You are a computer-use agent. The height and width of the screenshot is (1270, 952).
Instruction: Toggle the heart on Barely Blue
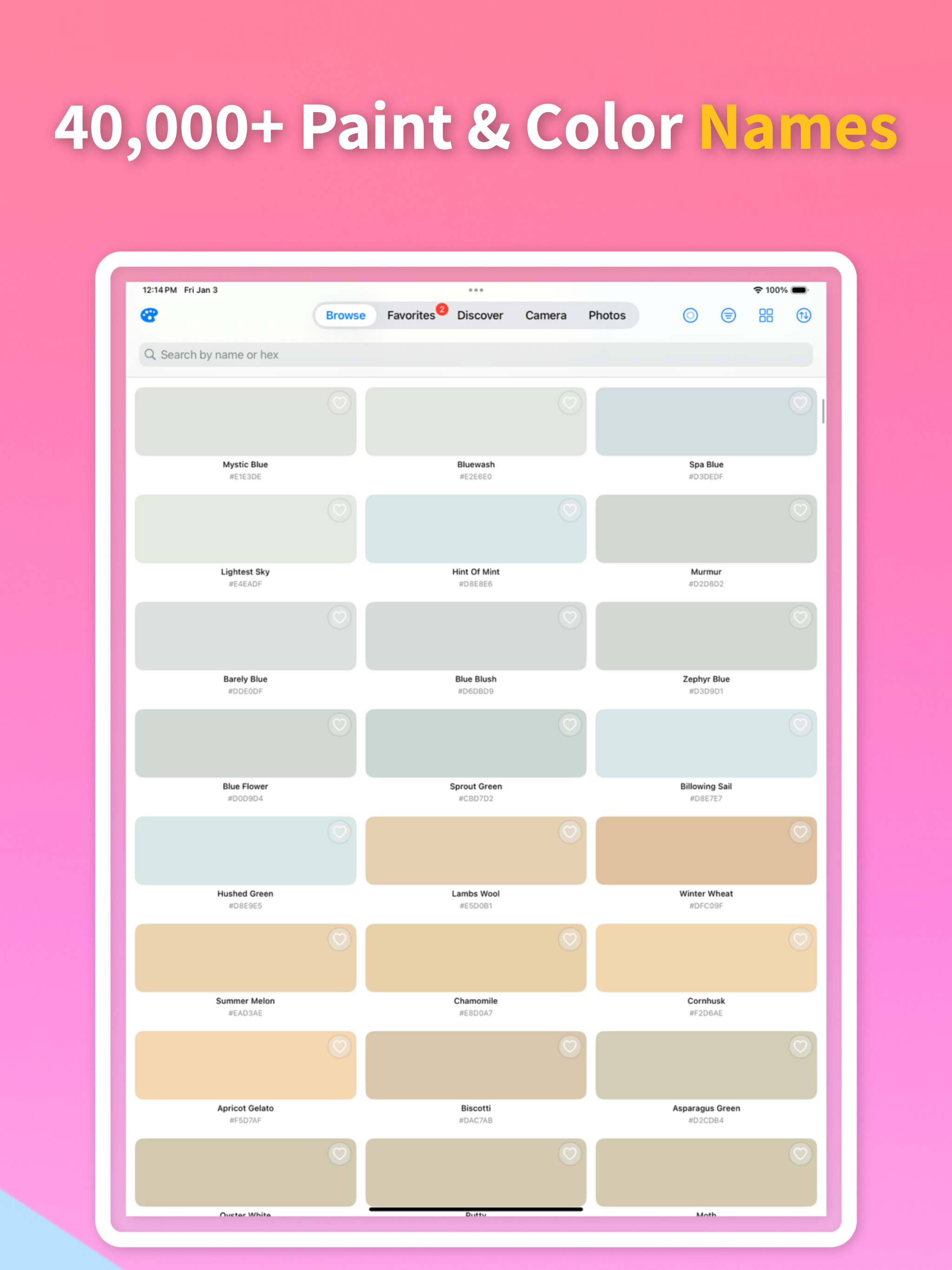339,617
